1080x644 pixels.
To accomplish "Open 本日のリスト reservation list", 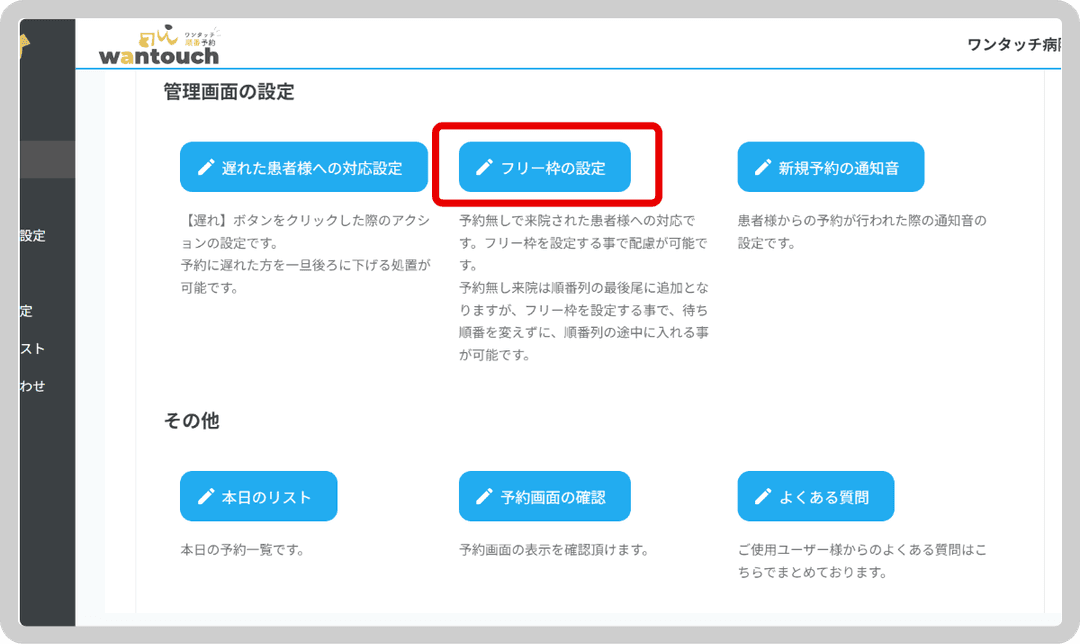I will click(x=259, y=496).
